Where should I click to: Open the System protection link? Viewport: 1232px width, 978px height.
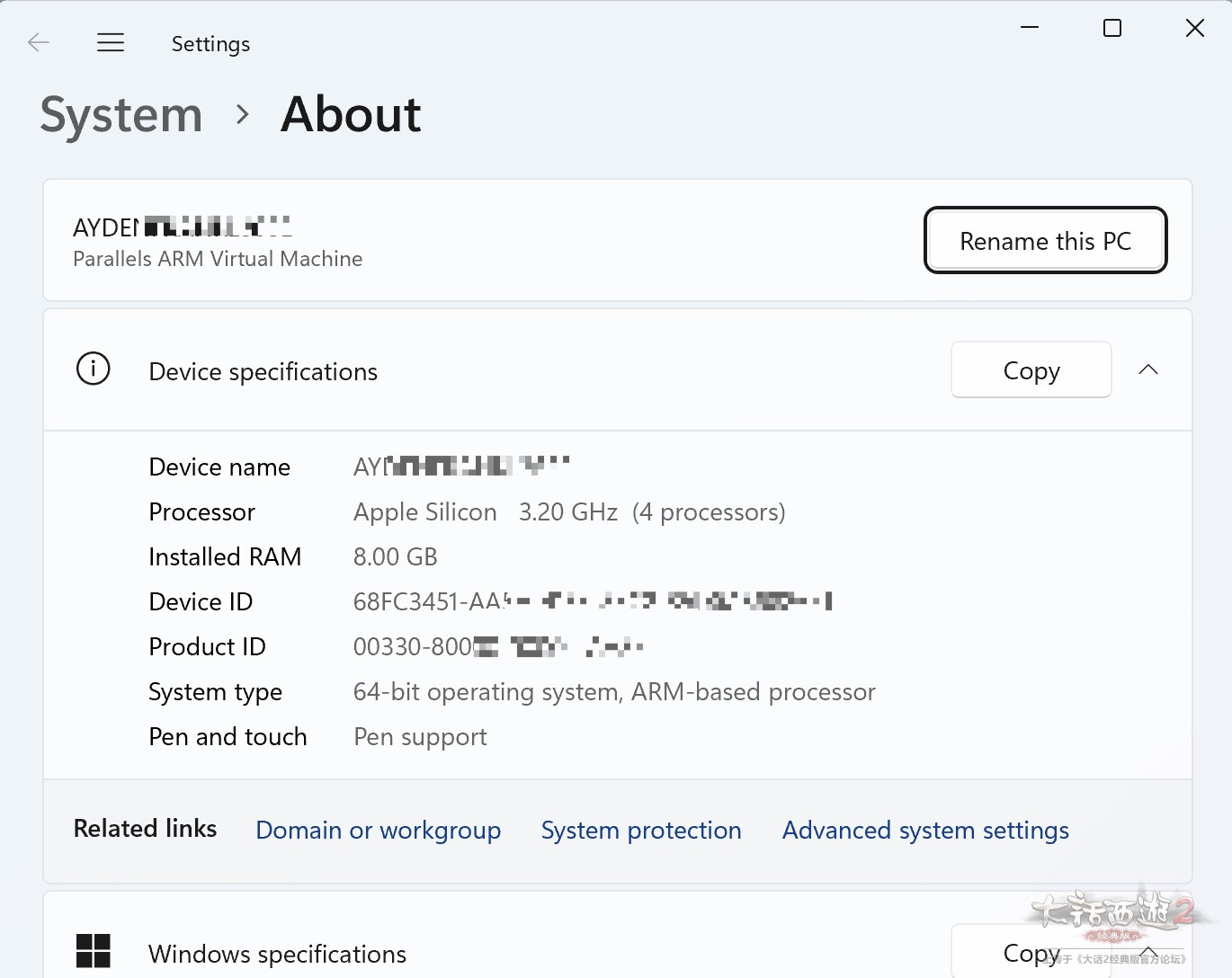[641, 830]
